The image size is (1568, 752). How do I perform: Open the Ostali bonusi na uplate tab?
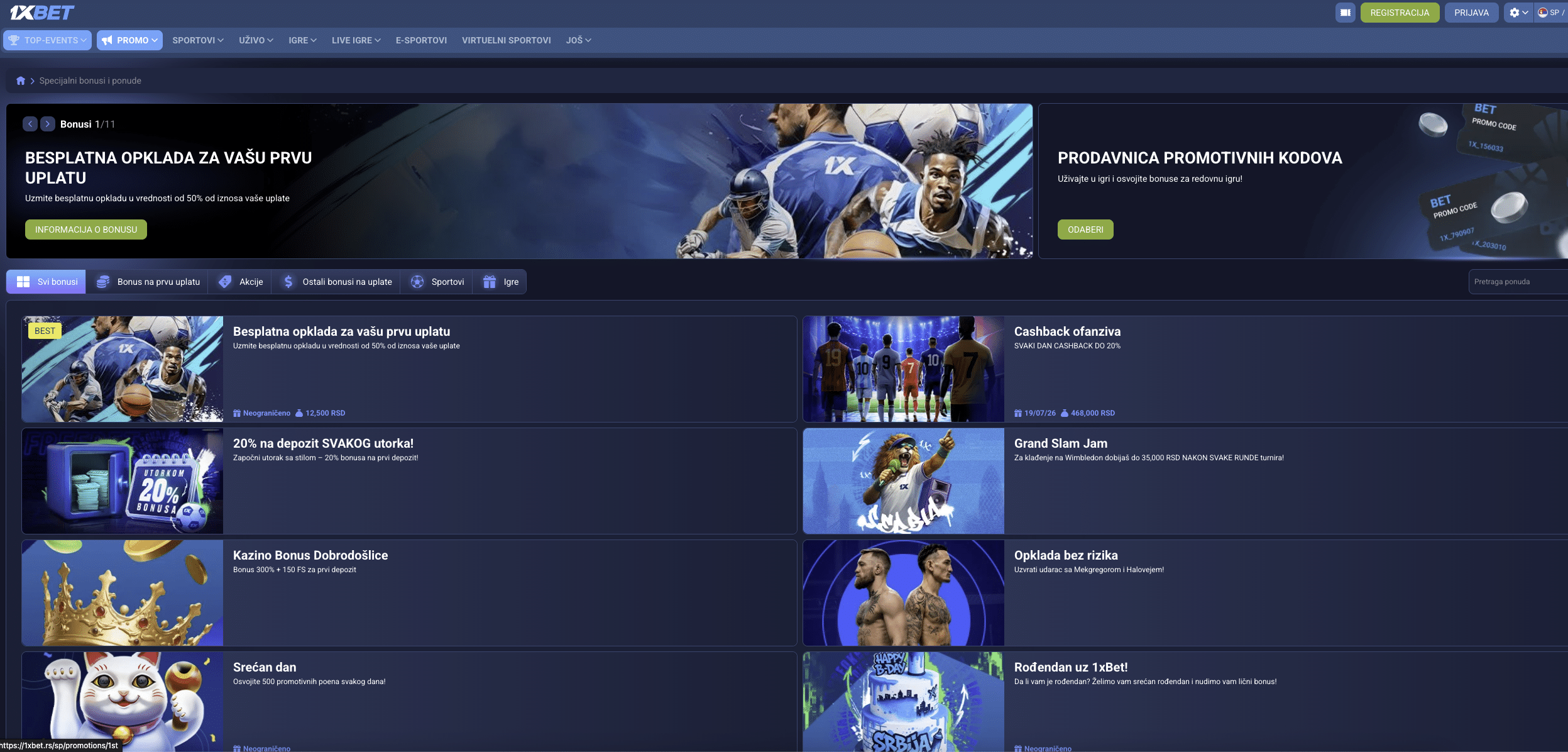coord(337,282)
